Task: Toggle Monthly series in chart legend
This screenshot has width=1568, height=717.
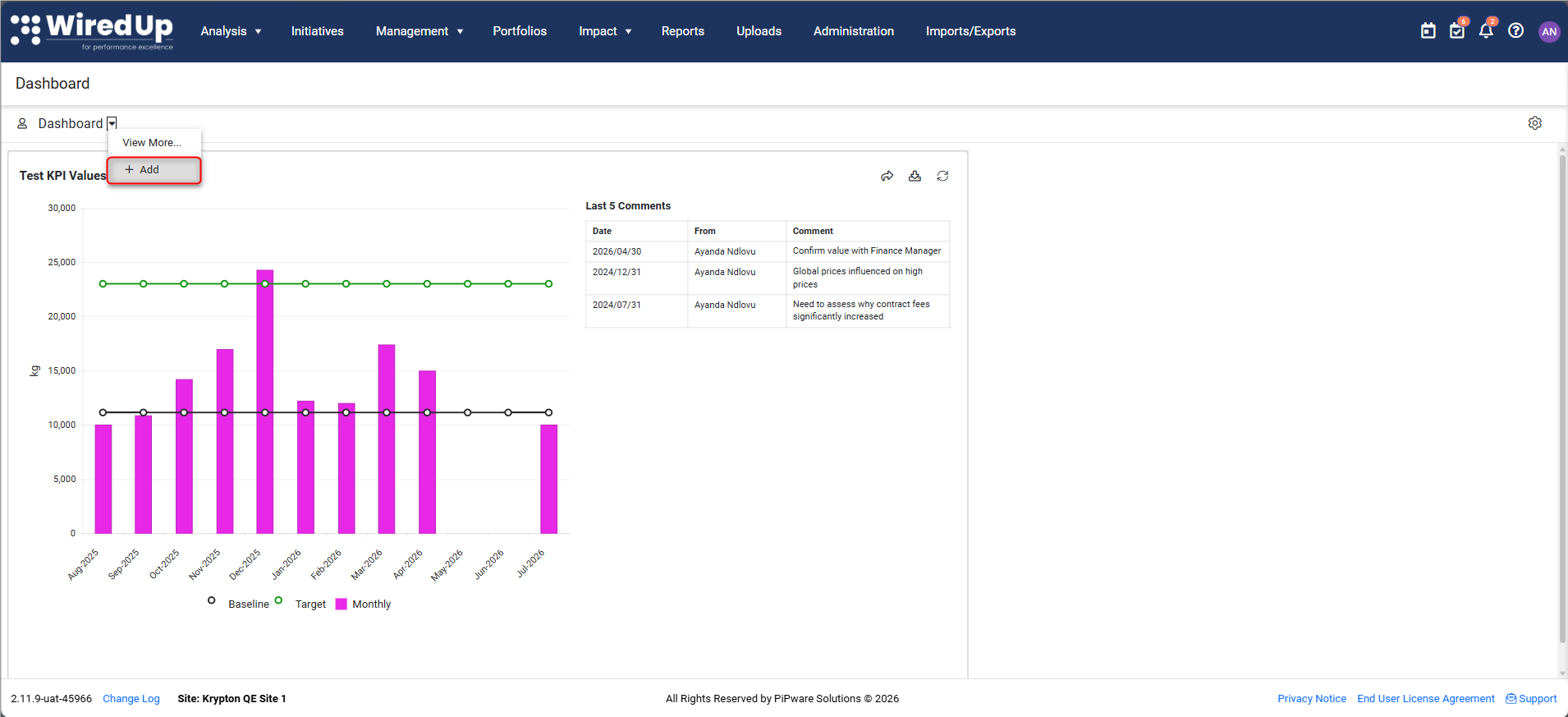Action: 364,604
